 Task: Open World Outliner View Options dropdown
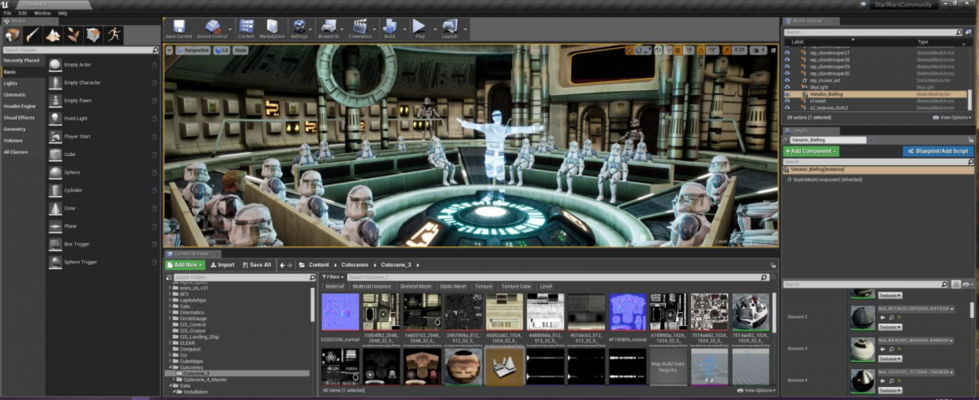(x=952, y=117)
